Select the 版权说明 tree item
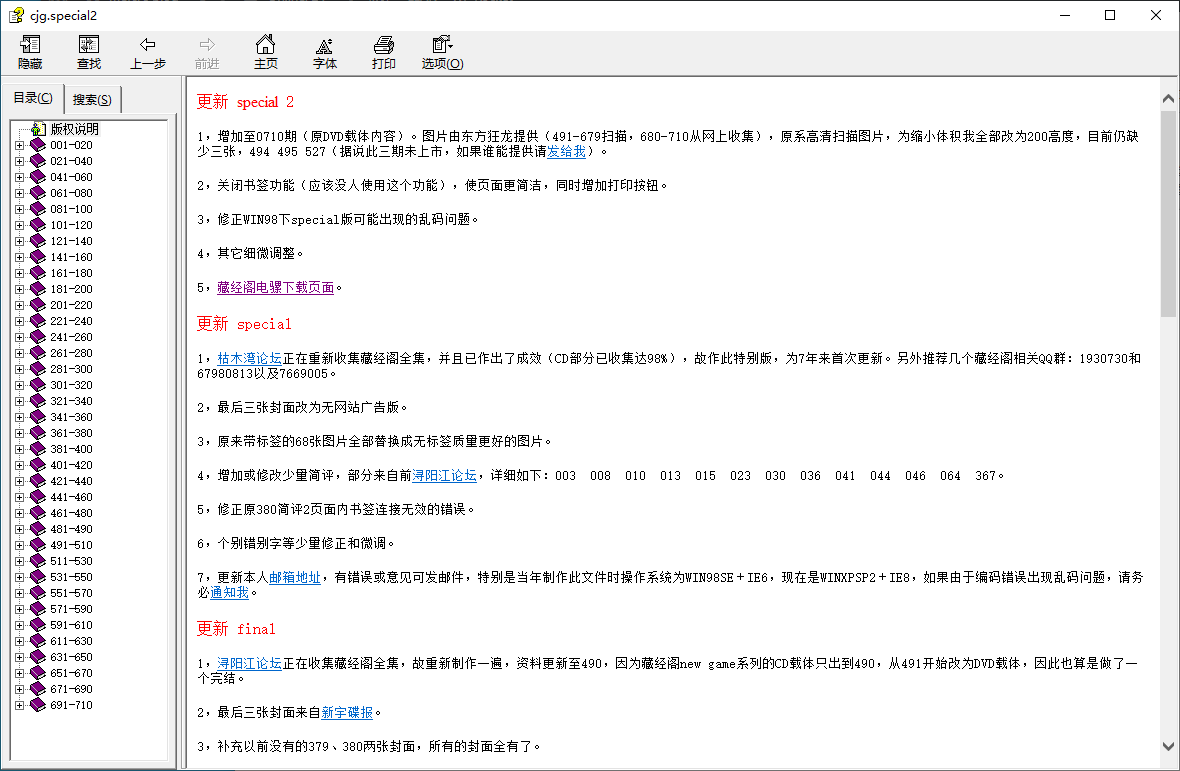 pyautogui.click(x=74, y=129)
